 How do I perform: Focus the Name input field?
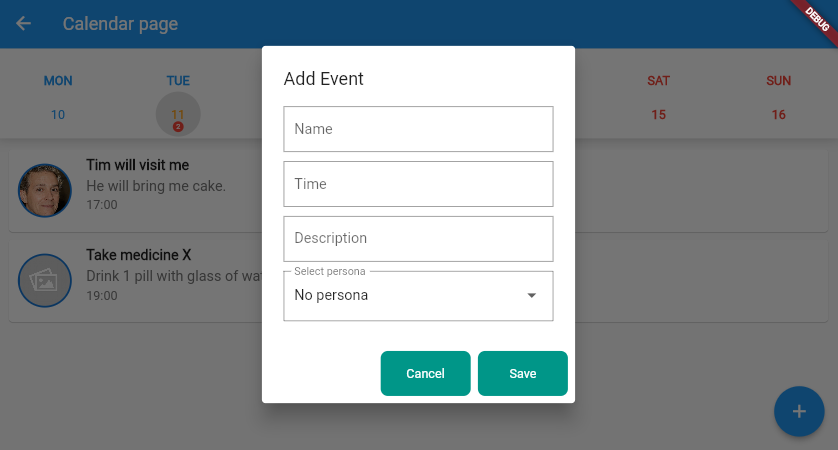[x=418, y=129]
